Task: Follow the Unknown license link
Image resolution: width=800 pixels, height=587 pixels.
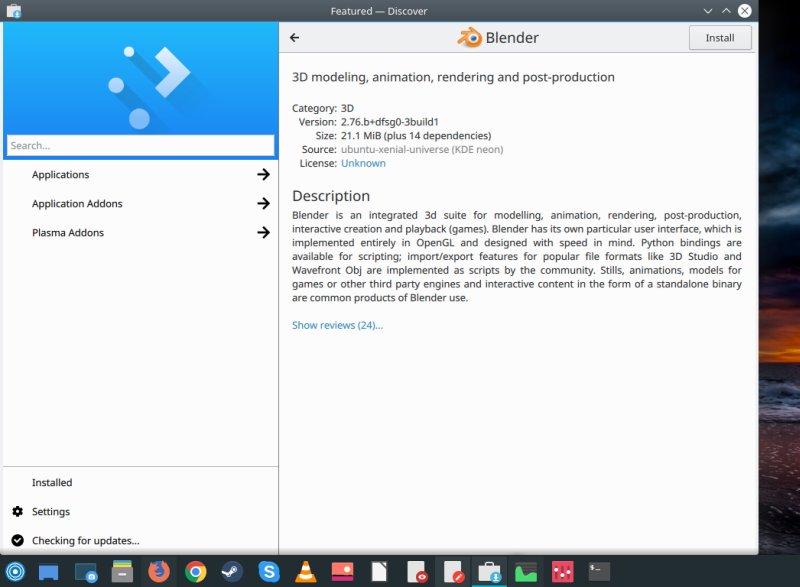Action: point(363,163)
